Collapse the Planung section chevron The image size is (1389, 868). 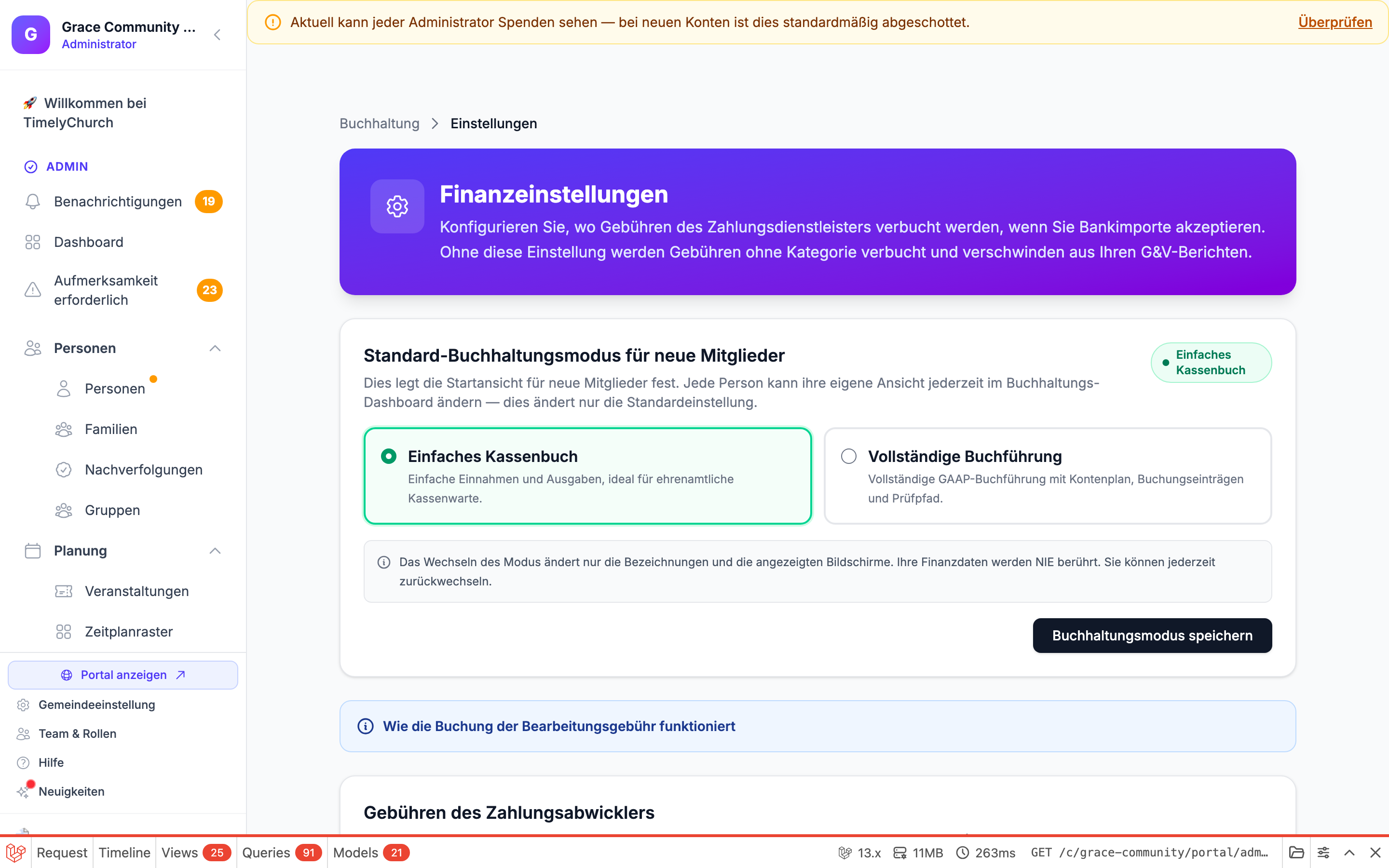[215, 551]
